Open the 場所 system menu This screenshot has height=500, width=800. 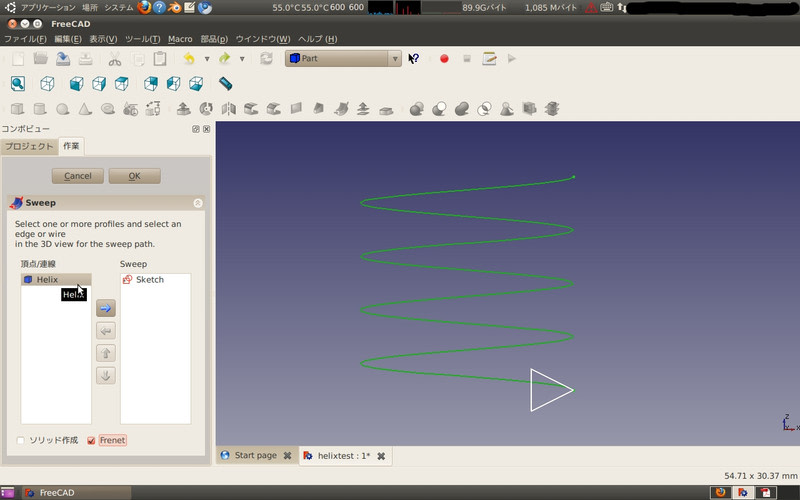(x=90, y=8)
